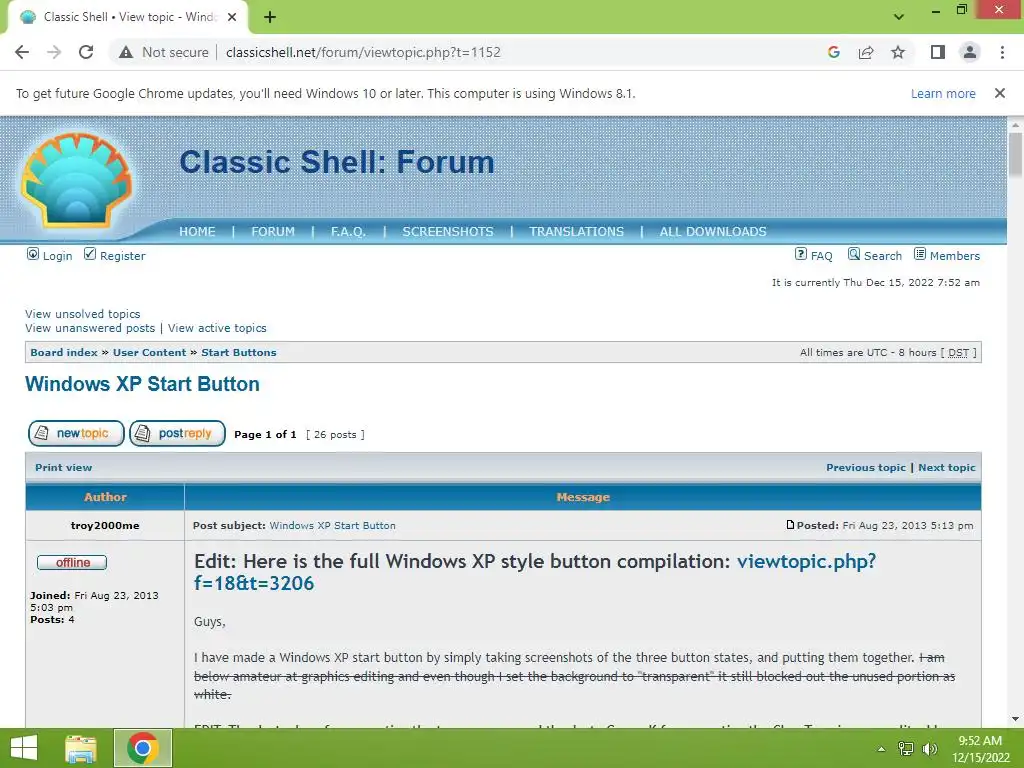Click the new topic button
Viewport: 1024px width, 768px height.
(x=76, y=434)
